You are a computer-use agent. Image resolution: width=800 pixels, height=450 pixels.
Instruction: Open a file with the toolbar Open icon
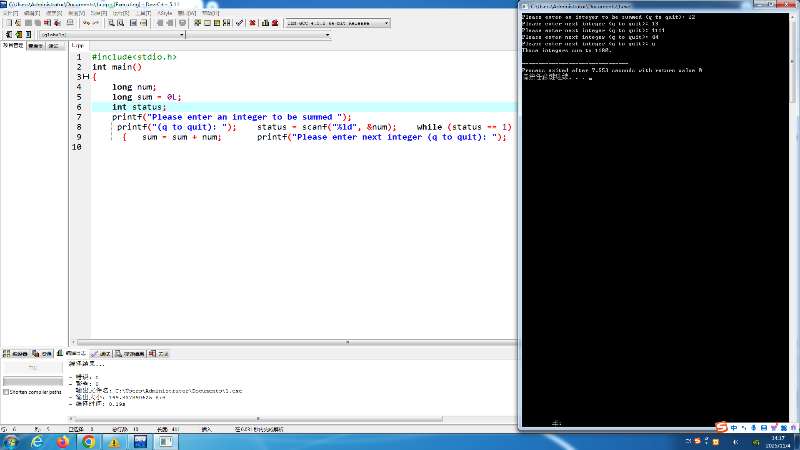18,23
